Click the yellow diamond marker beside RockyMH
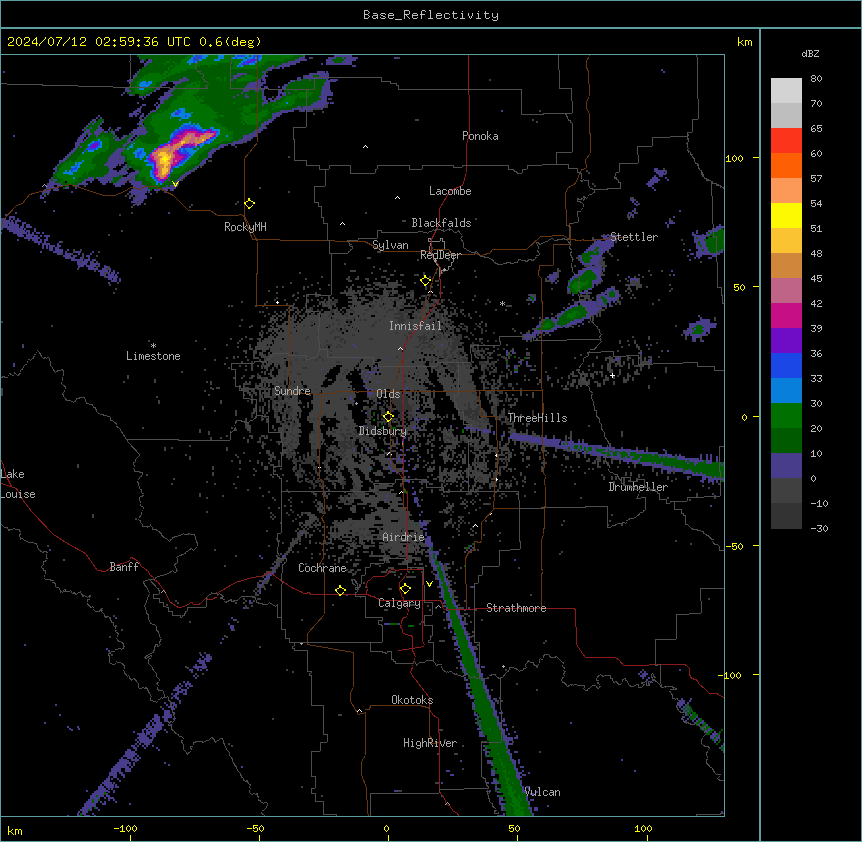Image resolution: width=862 pixels, height=842 pixels. pyautogui.click(x=250, y=204)
